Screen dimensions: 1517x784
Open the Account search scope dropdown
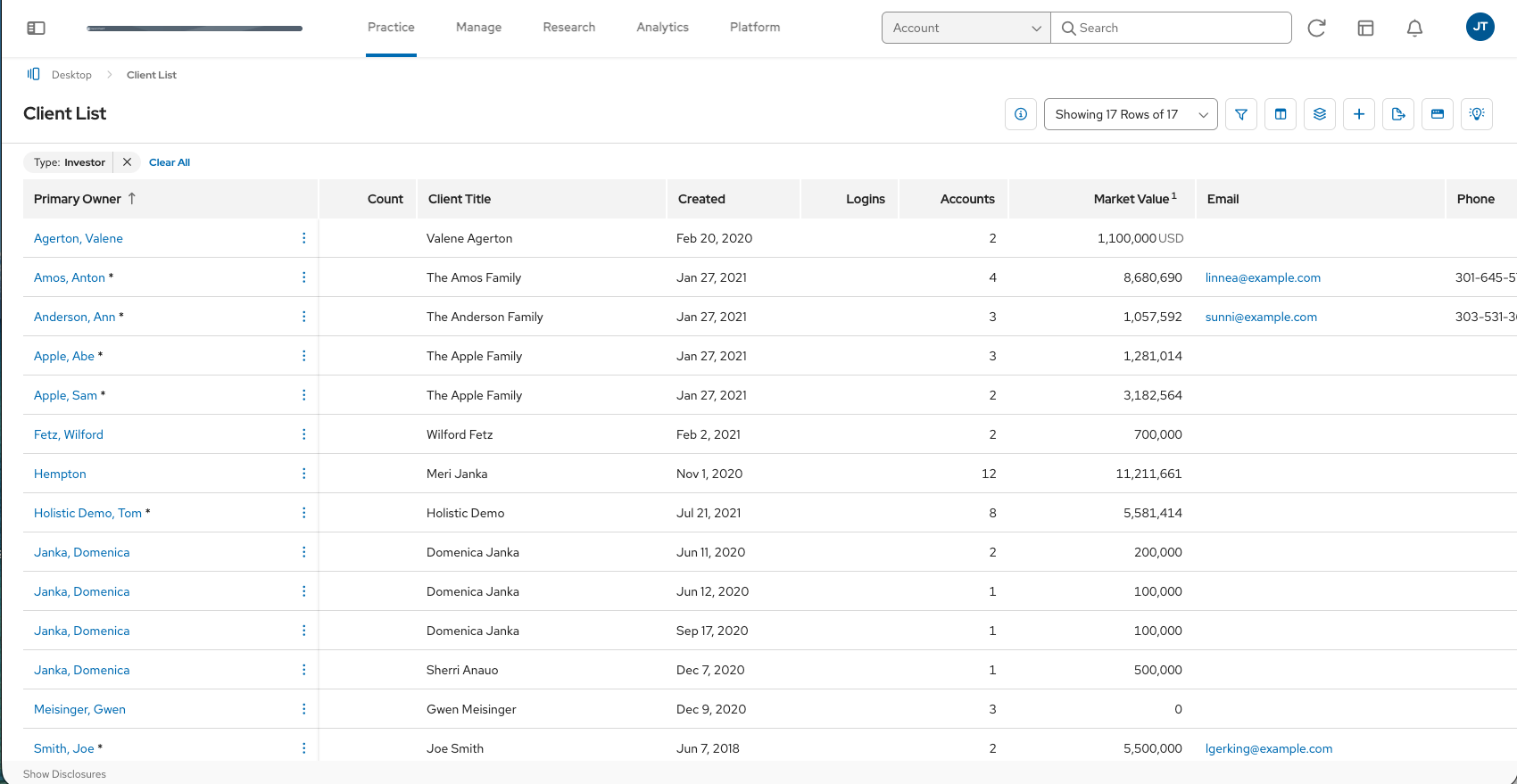[x=966, y=28]
